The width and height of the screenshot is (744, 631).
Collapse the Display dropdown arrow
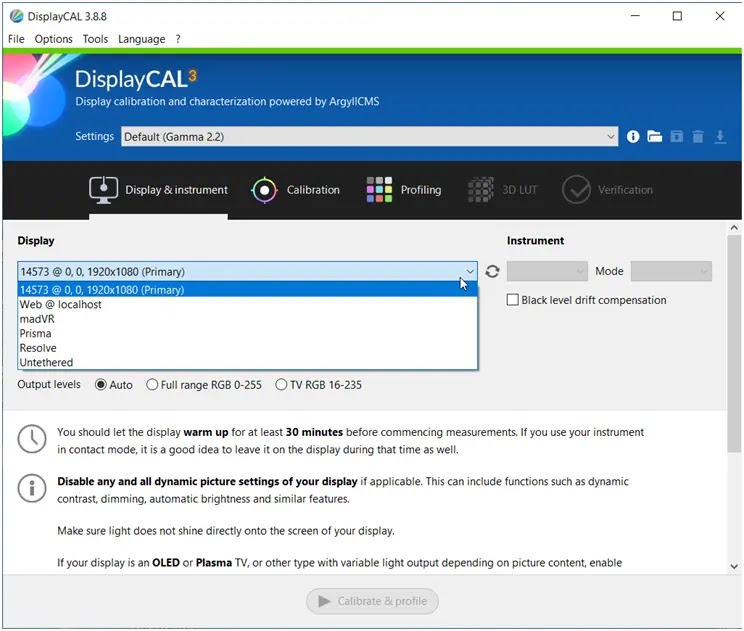tap(470, 271)
